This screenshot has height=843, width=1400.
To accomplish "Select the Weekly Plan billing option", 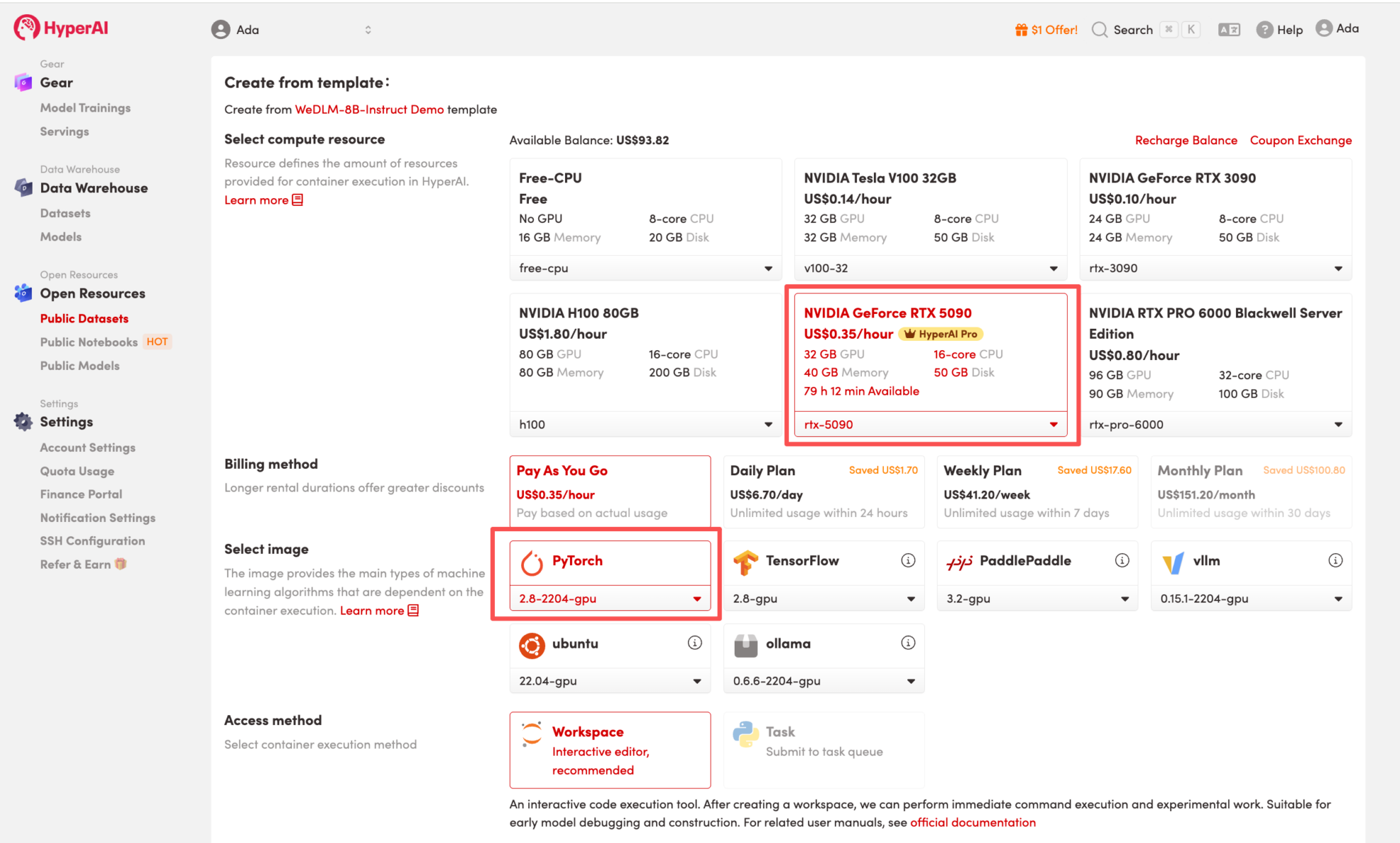I will pos(1037,492).
